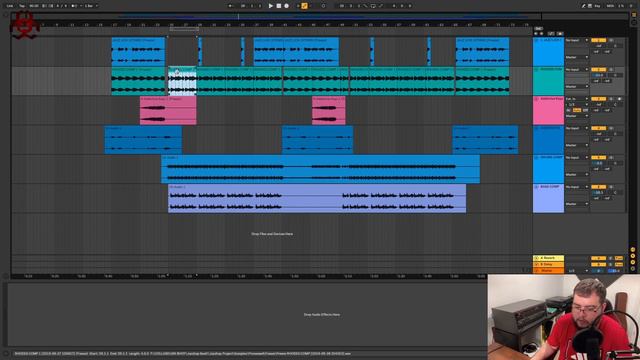Toggle the metronome in the control bar
This screenshot has width=640, height=360.
point(74,6)
